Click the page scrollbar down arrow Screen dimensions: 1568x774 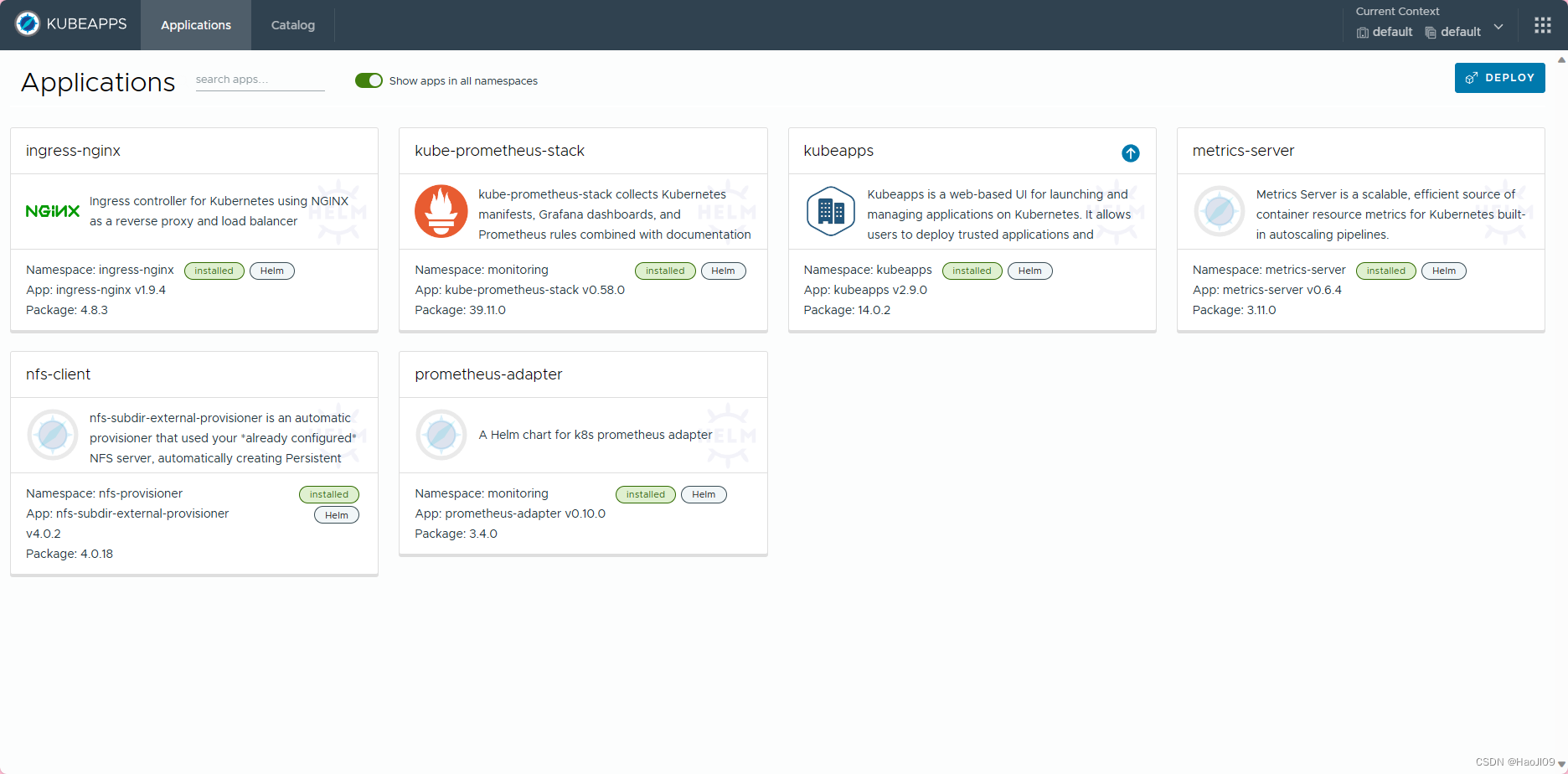(x=1561, y=764)
